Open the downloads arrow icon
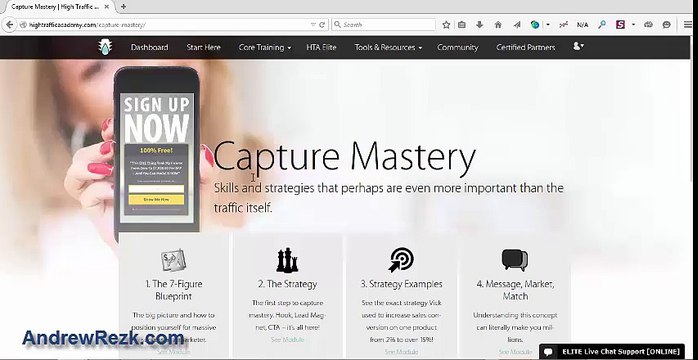 point(479,25)
